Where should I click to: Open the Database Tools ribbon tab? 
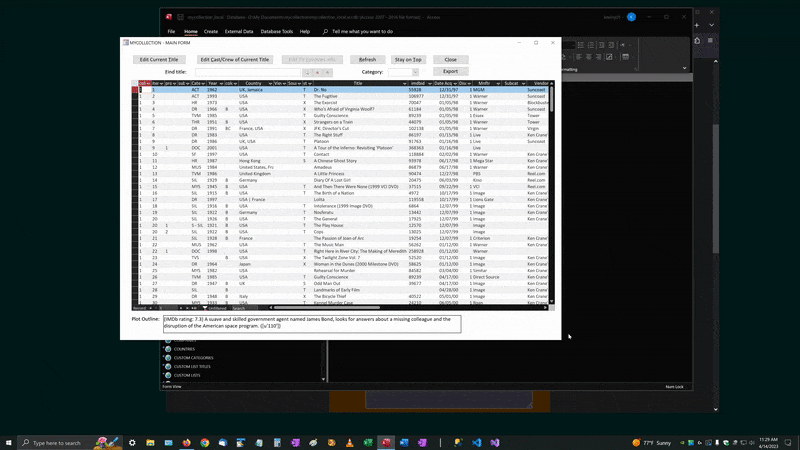click(277, 32)
